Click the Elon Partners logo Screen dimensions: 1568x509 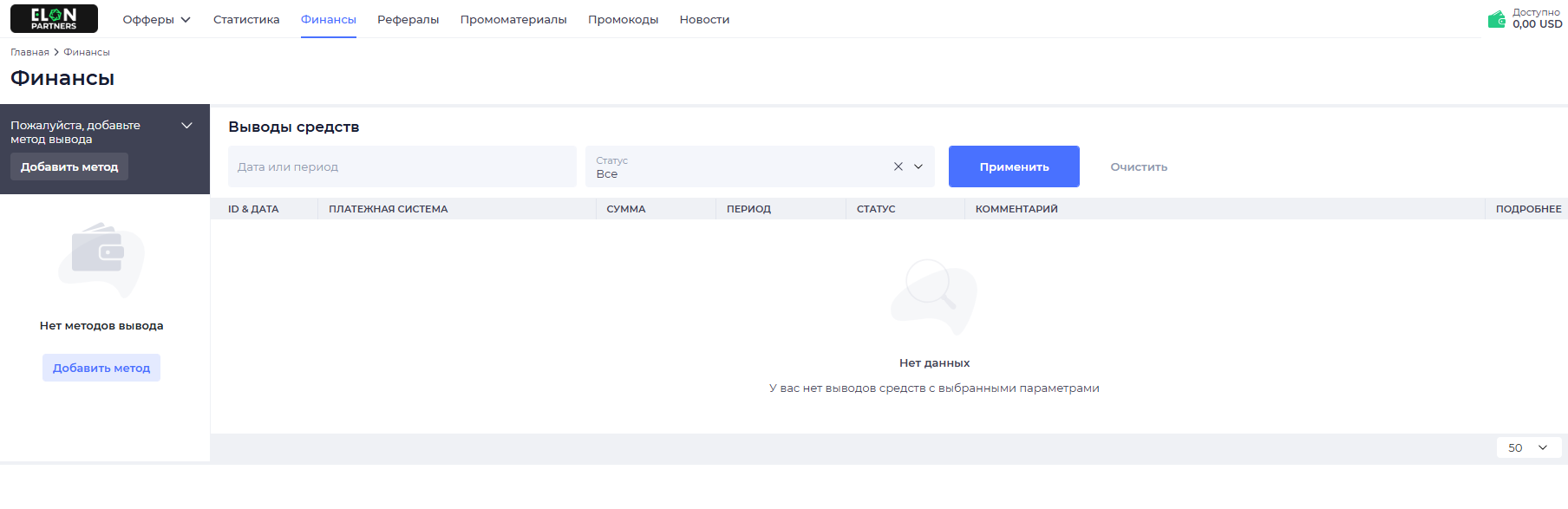pos(54,19)
